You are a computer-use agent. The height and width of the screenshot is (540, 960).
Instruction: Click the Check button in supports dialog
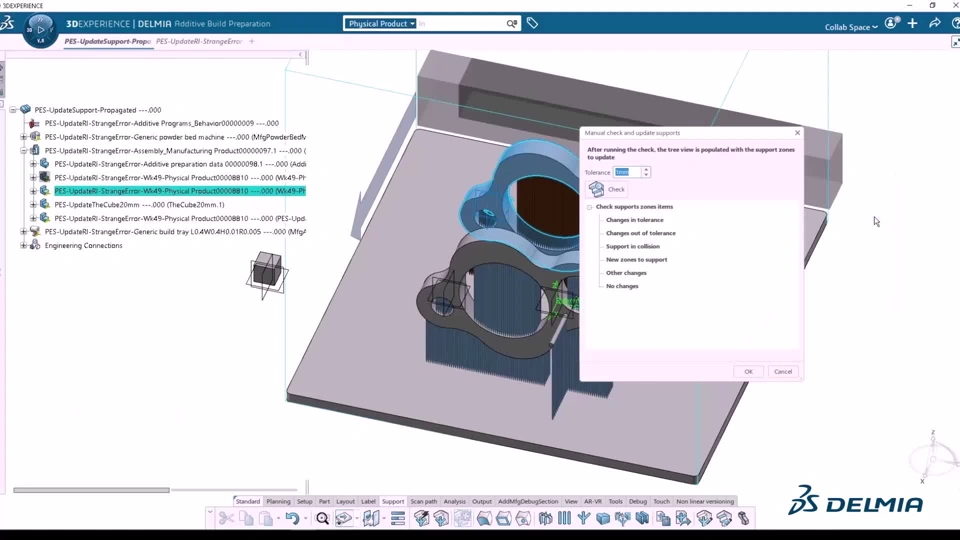pyautogui.click(x=607, y=189)
